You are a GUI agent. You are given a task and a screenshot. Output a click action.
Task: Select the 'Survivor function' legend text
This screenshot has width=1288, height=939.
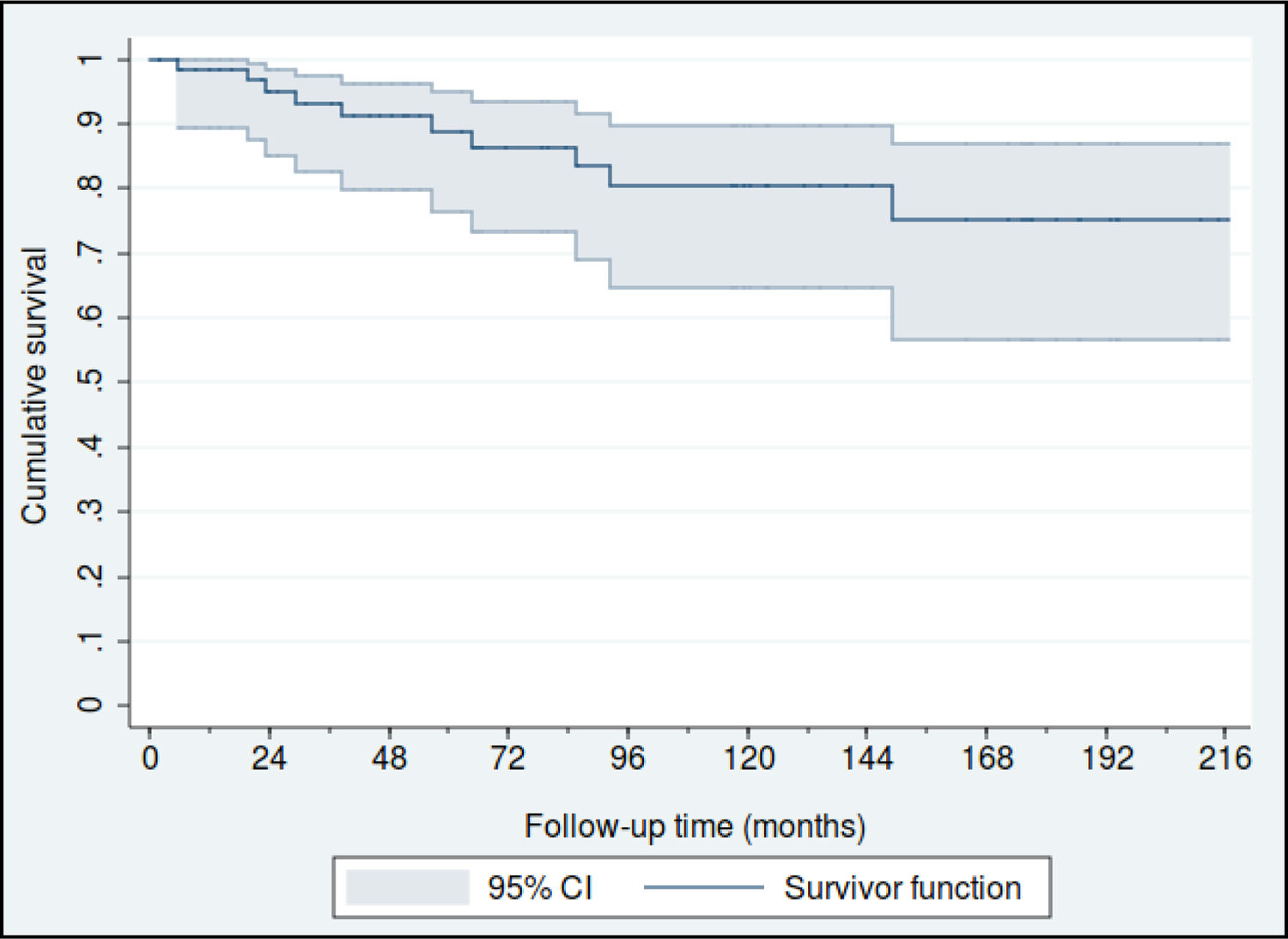[x=902, y=888]
